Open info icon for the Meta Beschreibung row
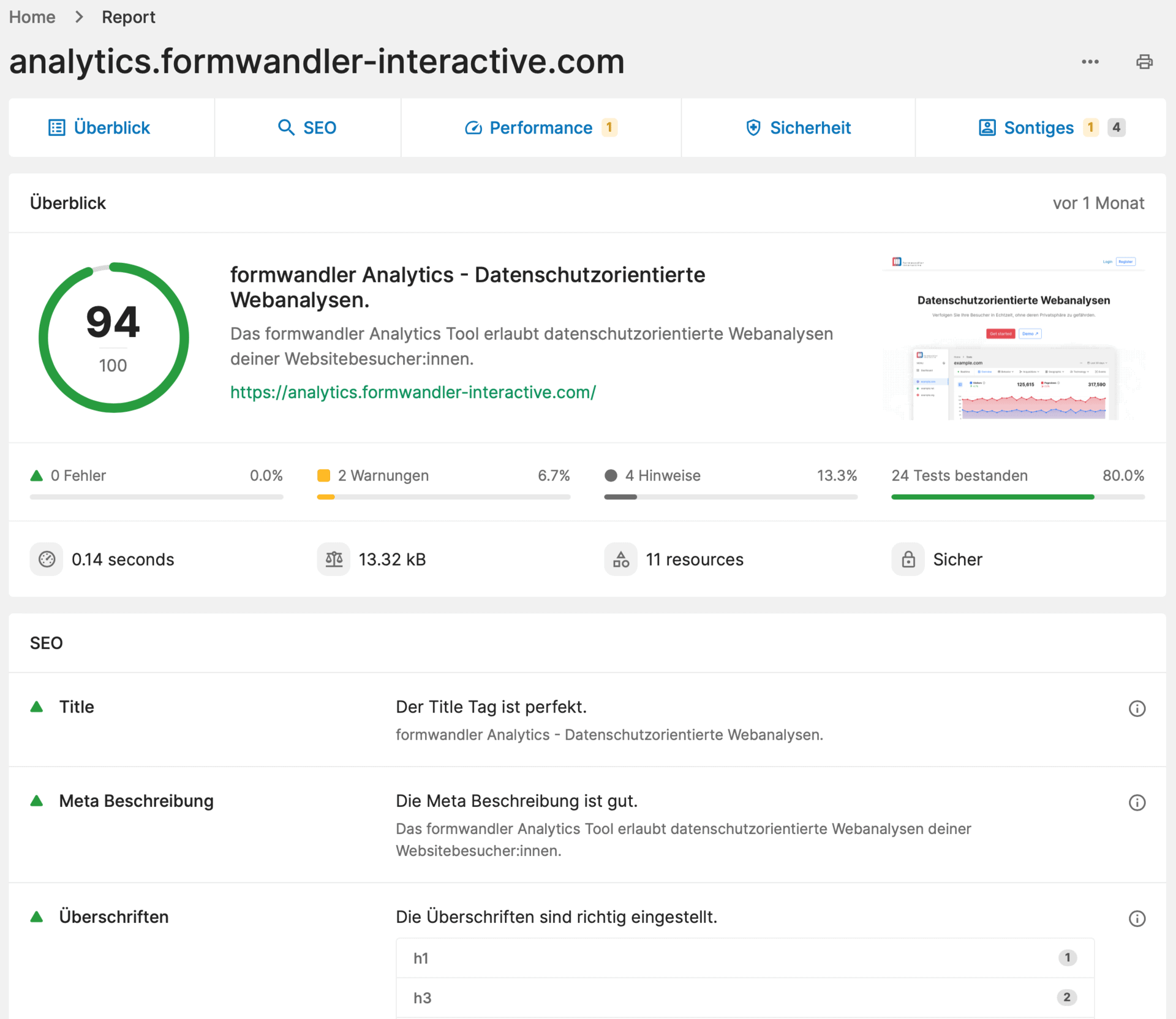The width and height of the screenshot is (1176, 1019). [x=1137, y=803]
